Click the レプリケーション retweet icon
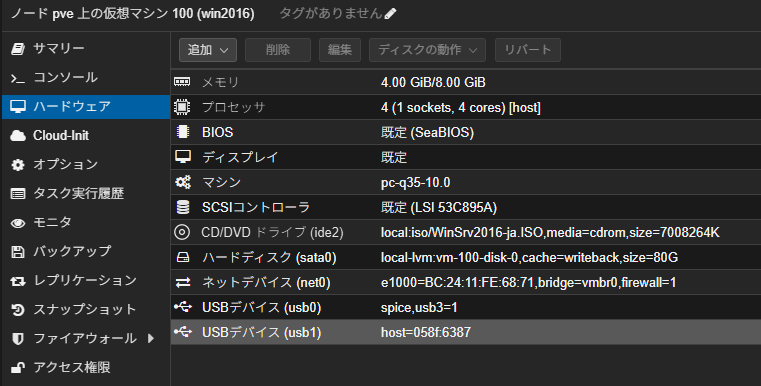 tap(18, 281)
